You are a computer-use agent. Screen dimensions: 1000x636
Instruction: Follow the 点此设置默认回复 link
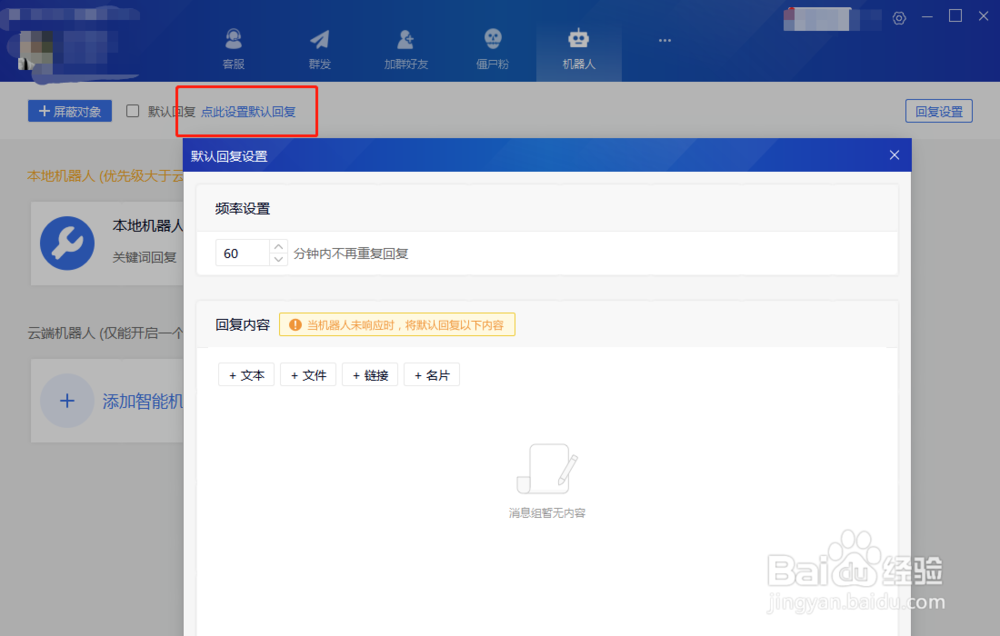[246, 111]
